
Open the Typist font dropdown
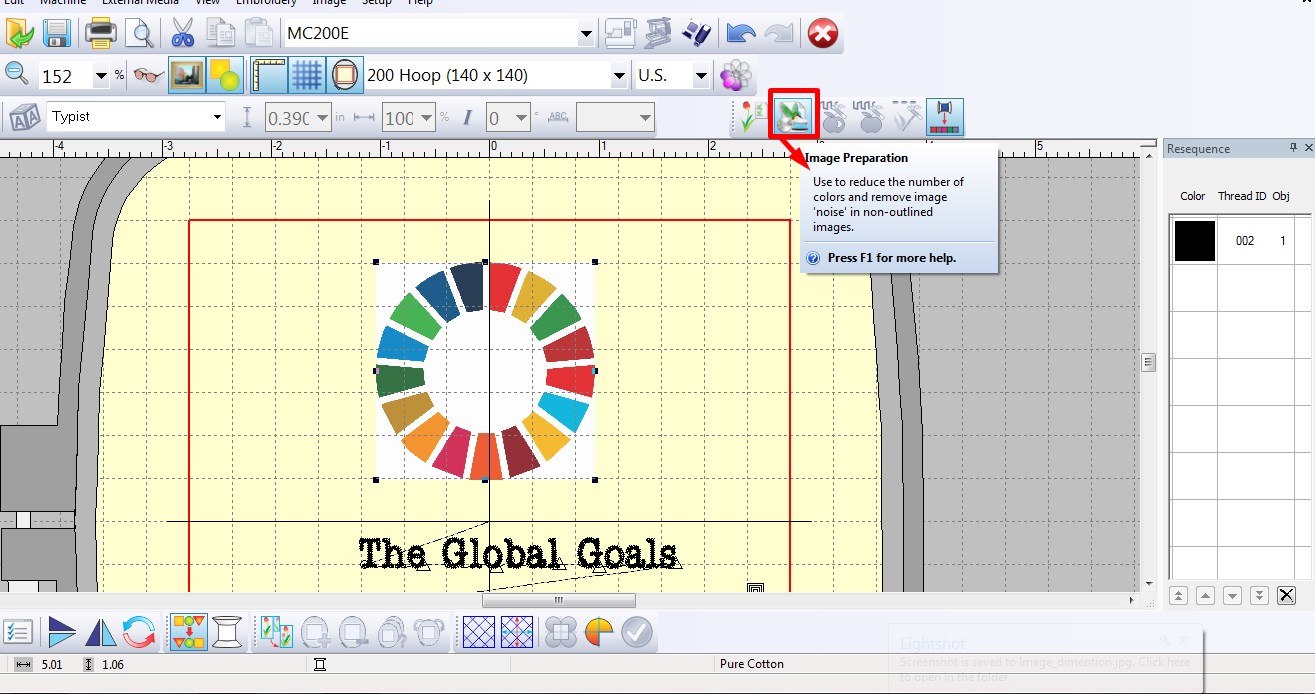[x=217, y=118]
